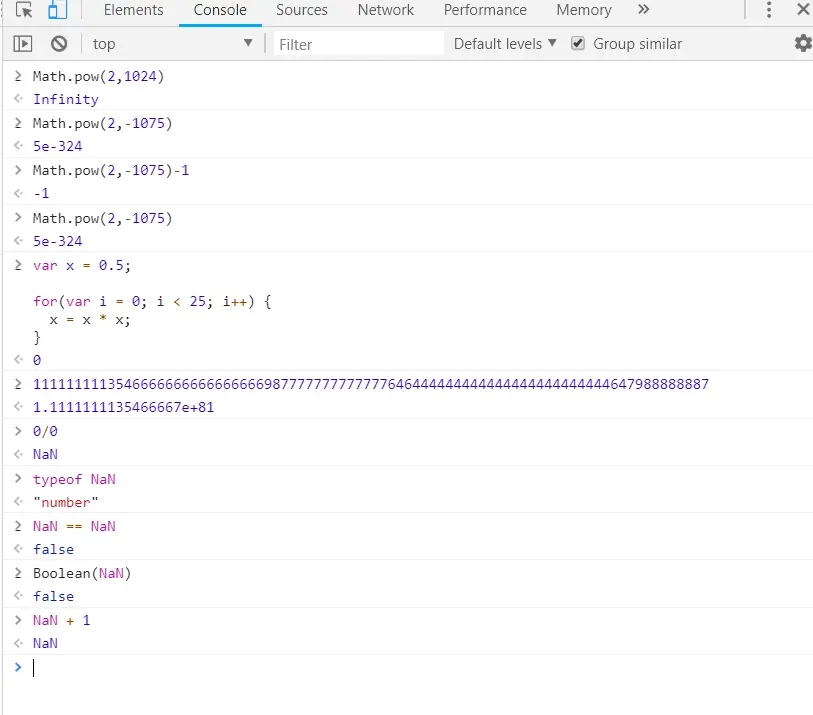The image size is (813, 715).
Task: Go to the Network tab
Action: 386,10
